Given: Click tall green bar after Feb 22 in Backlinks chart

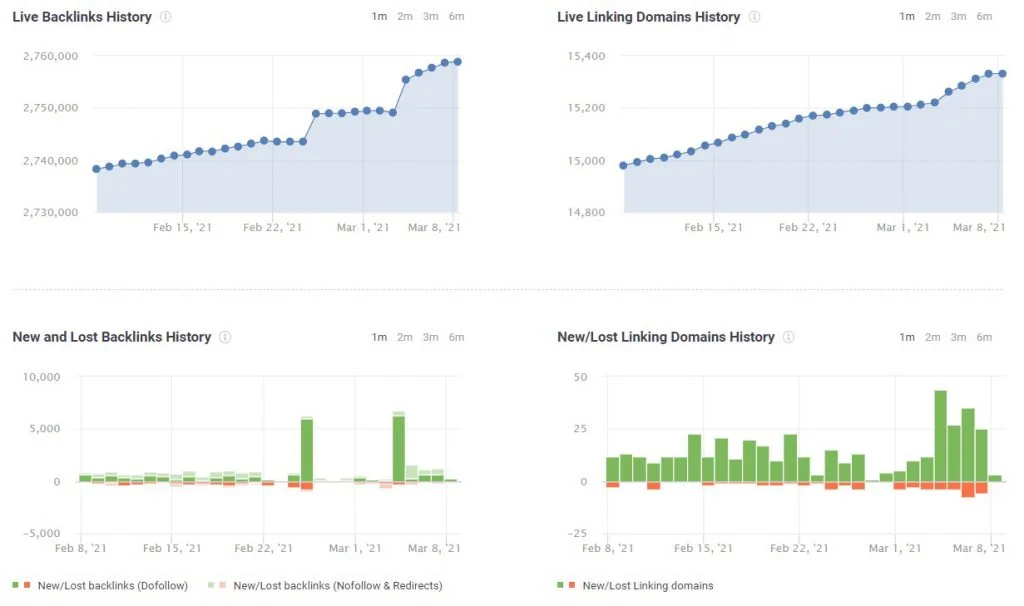Looking at the screenshot, I should pos(306,451).
